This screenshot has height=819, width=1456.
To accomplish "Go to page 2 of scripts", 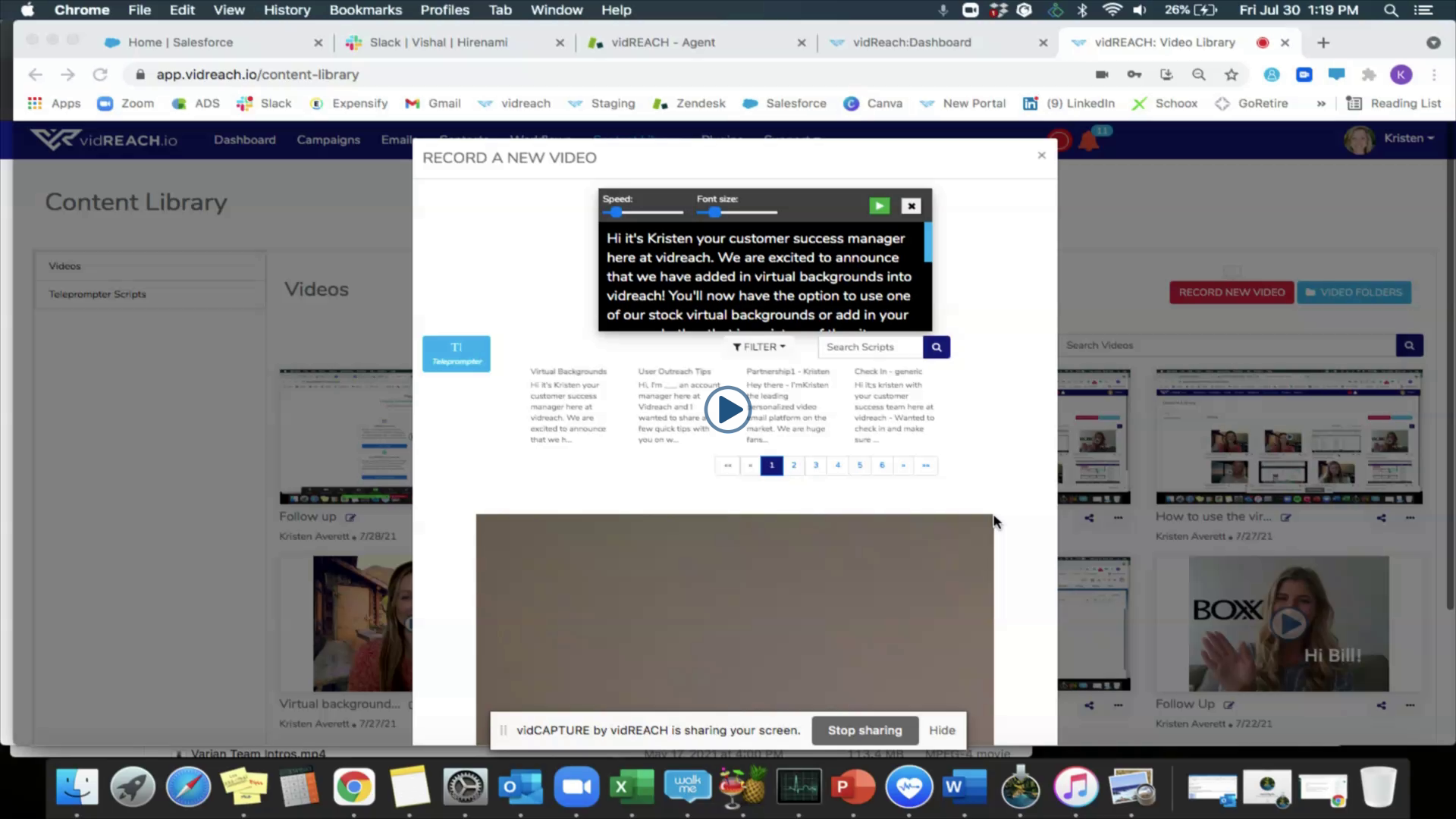I will [x=793, y=465].
